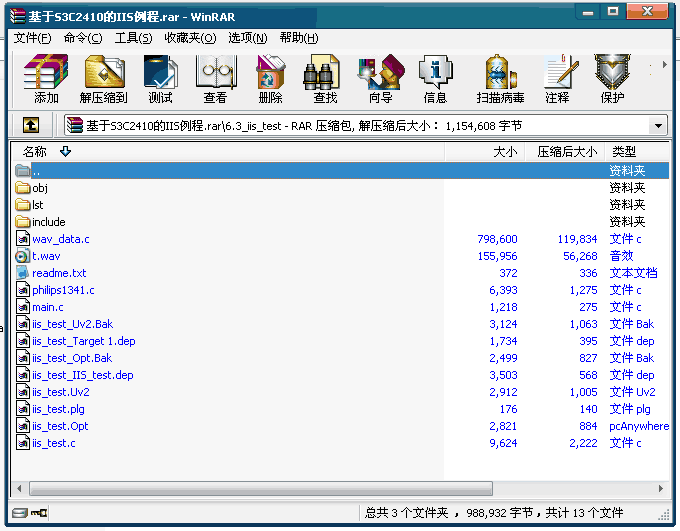The height and width of the screenshot is (531, 680).
Task: Click the wav_data.c file icon
Action: (x=23, y=239)
